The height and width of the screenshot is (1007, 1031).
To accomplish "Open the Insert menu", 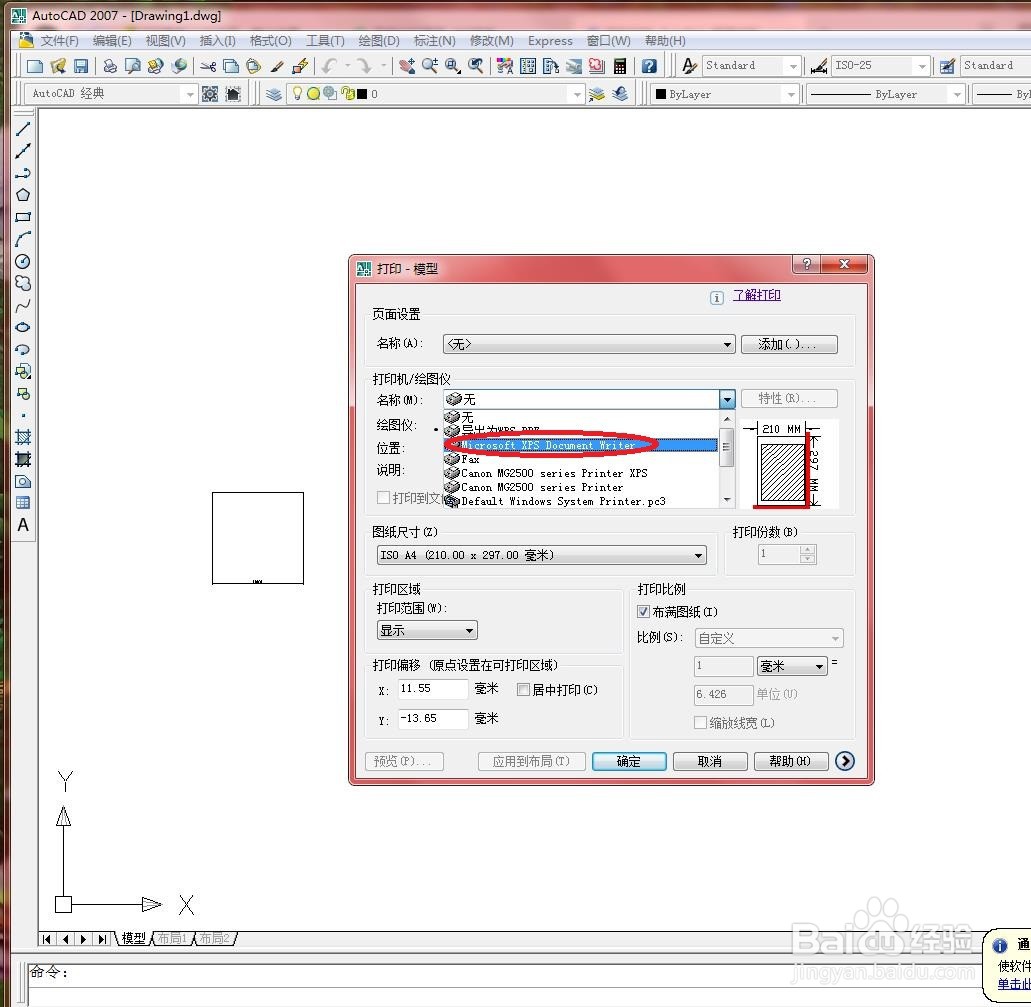I will coord(217,41).
